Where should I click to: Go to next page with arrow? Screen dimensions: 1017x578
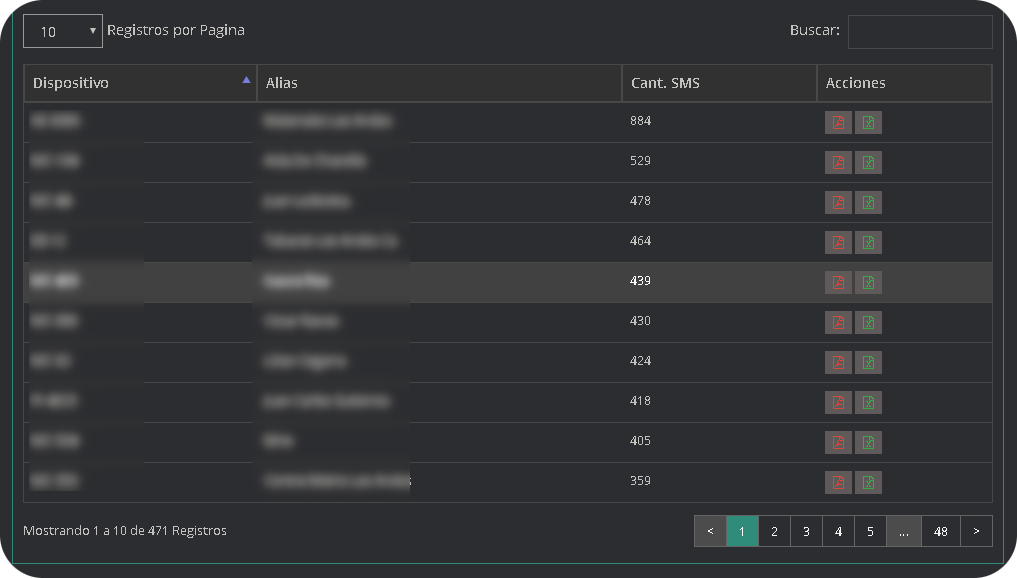976,532
